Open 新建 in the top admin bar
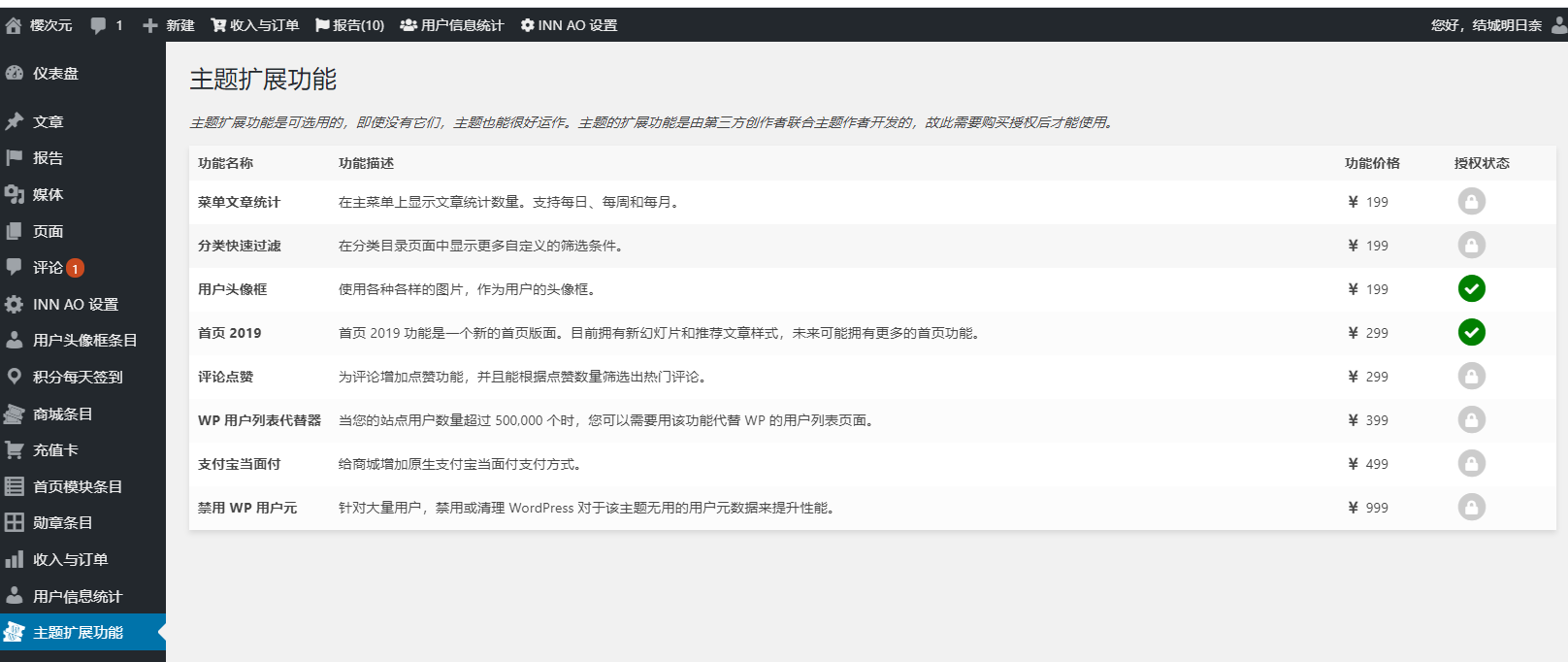The image size is (1568, 662). 169,25
